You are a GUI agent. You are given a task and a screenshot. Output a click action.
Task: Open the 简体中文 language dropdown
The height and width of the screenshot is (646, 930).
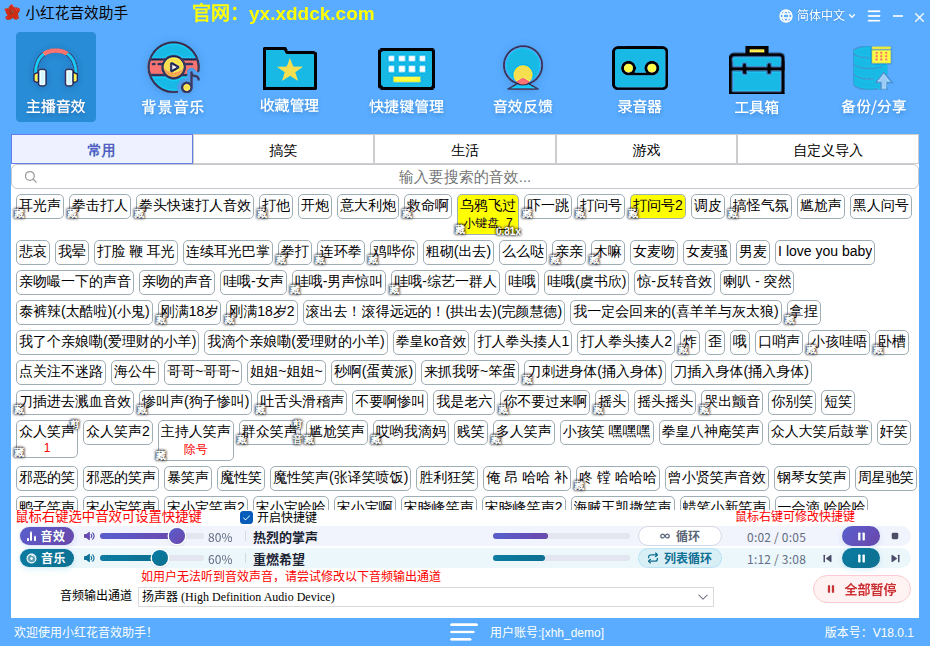pos(817,15)
